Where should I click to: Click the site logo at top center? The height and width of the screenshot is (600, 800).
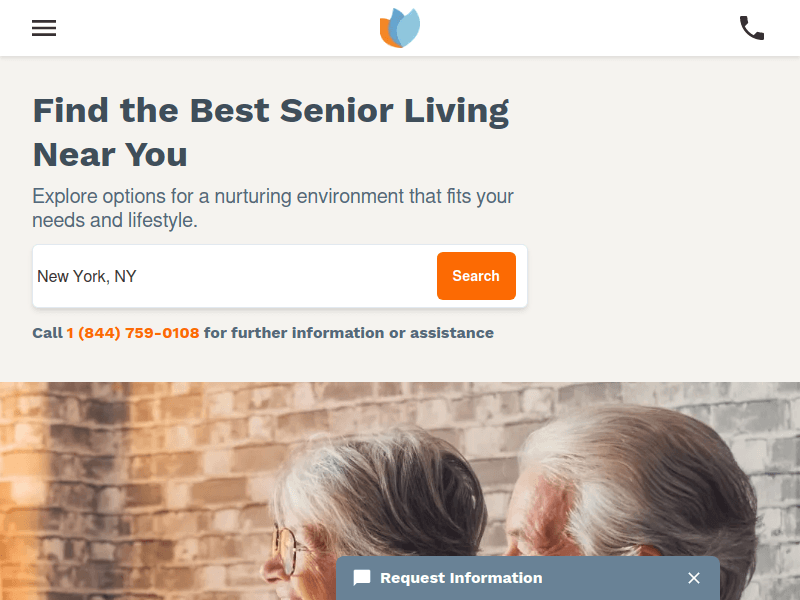[399, 28]
